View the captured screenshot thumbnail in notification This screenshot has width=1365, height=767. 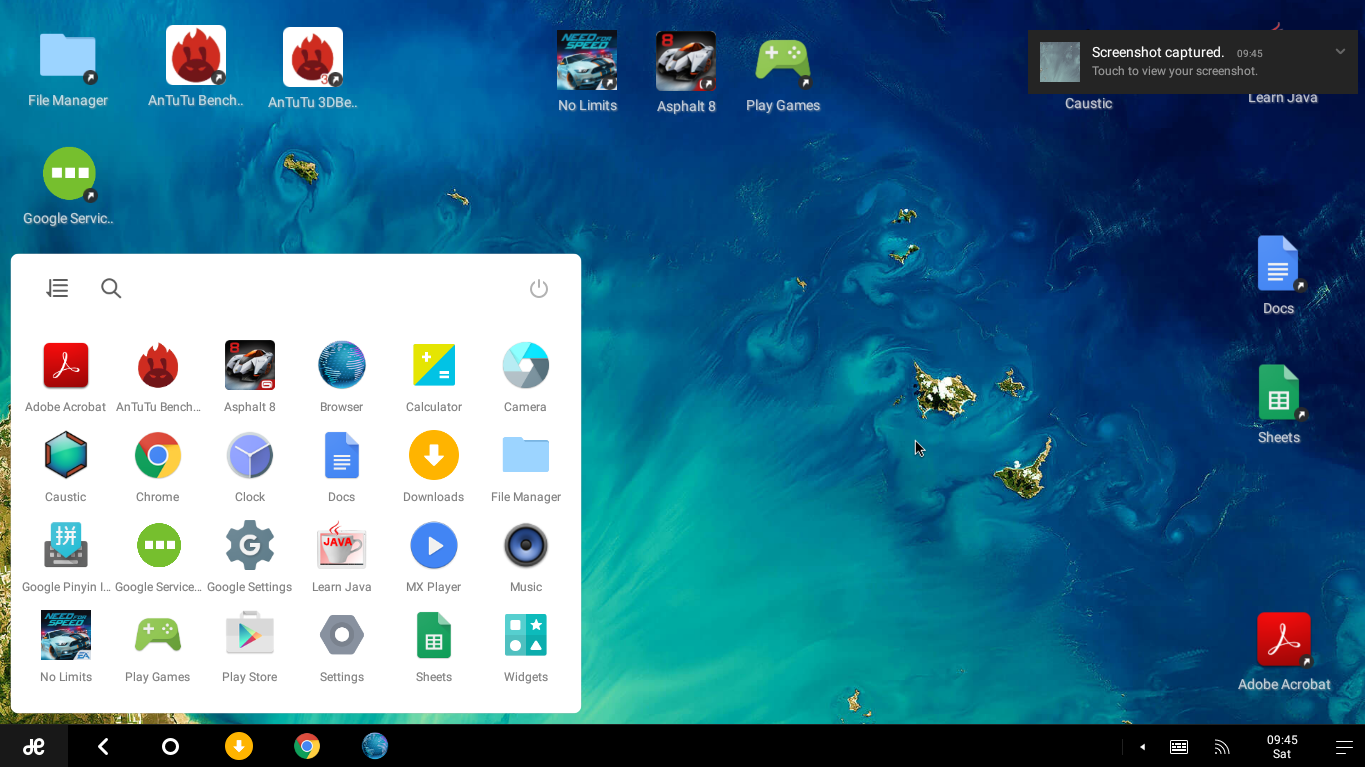tap(1060, 62)
